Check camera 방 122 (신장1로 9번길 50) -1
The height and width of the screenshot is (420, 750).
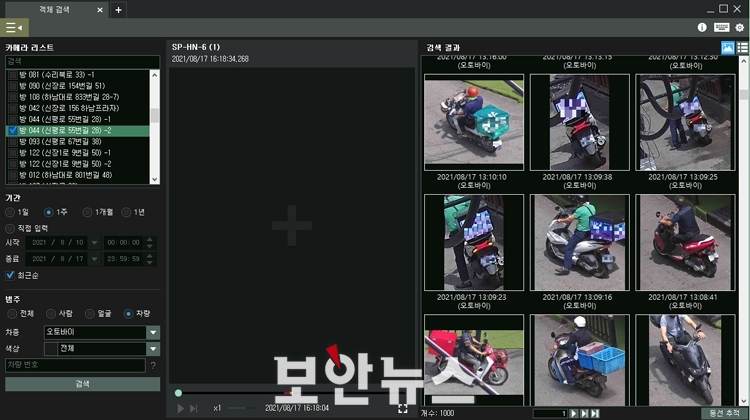(12, 153)
